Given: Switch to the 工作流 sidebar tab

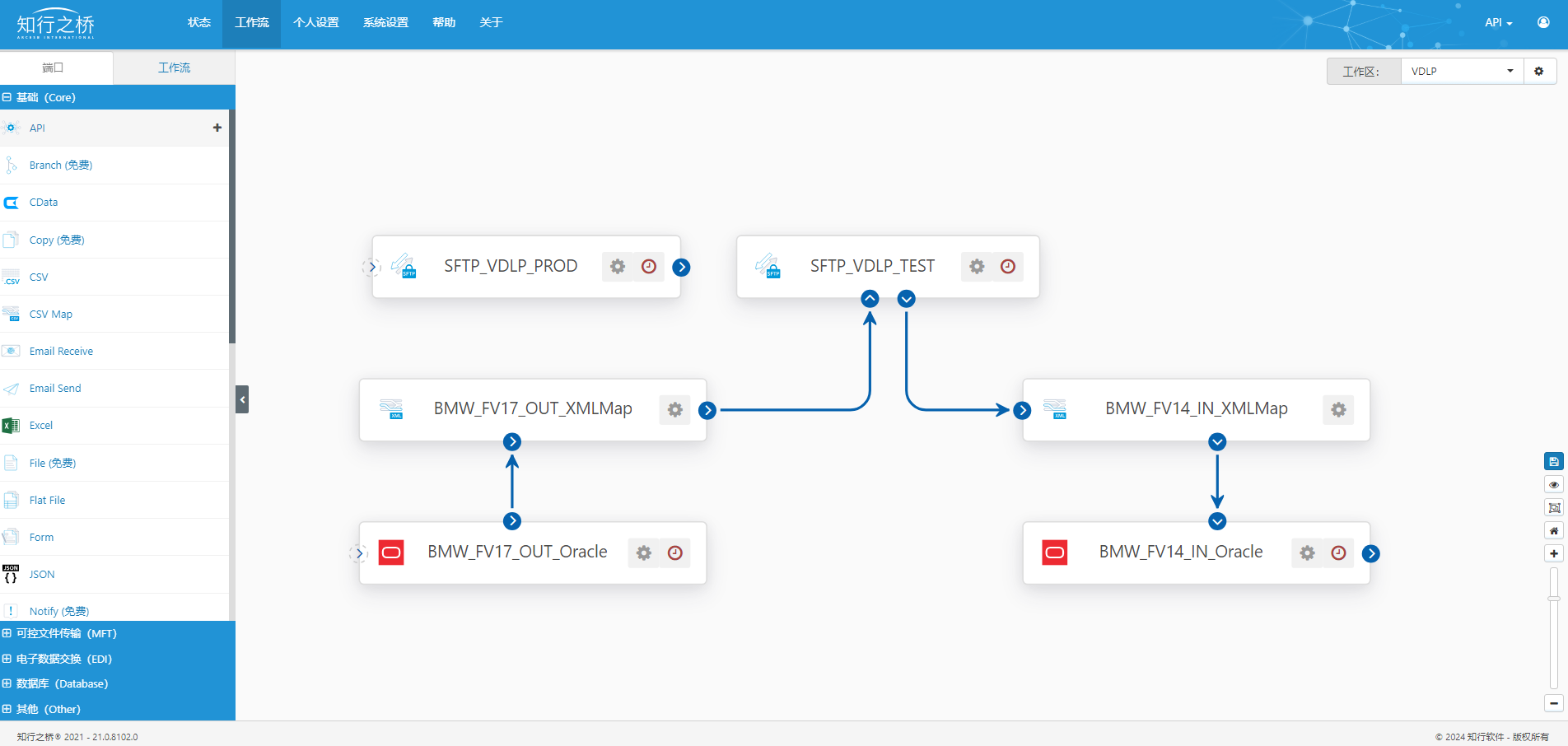Looking at the screenshot, I should (x=174, y=68).
